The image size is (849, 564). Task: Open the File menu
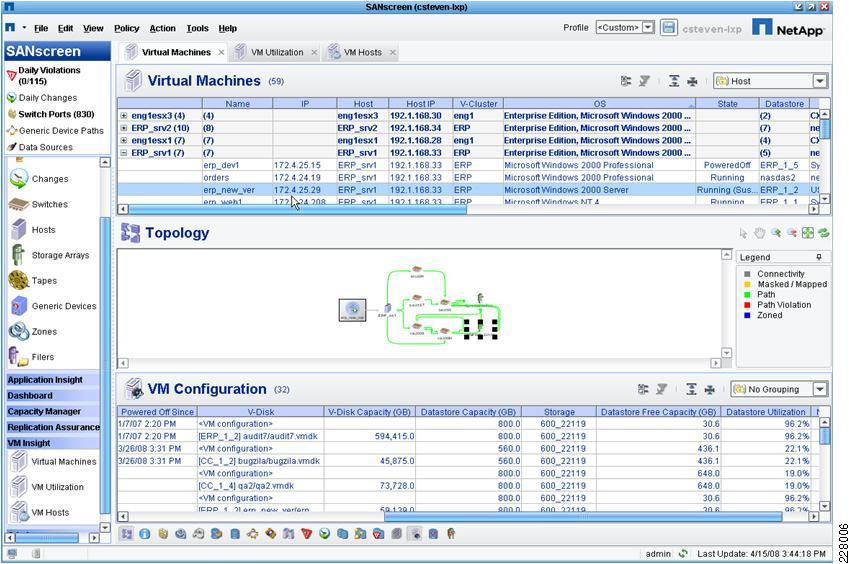click(41, 28)
